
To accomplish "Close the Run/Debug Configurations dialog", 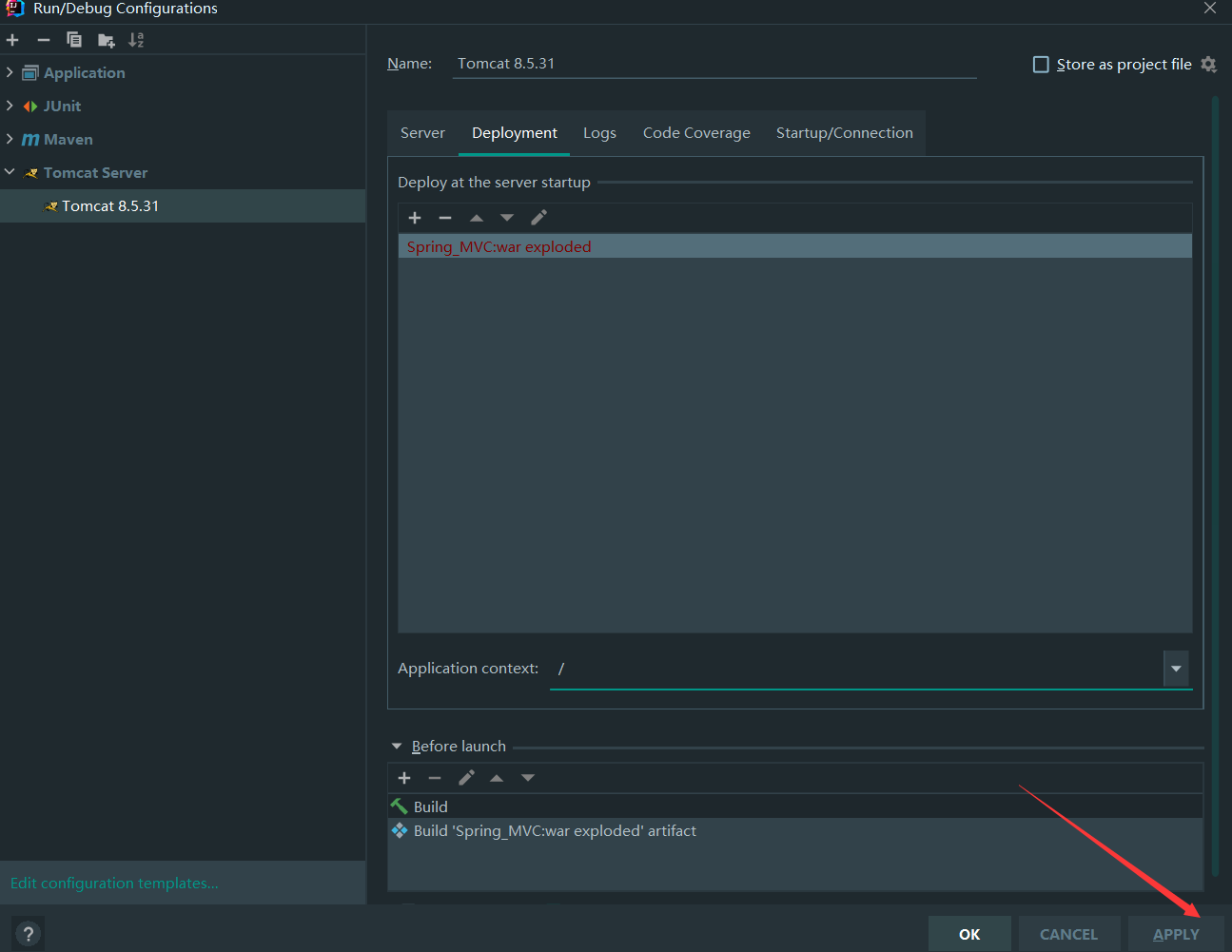I will 1210,8.
